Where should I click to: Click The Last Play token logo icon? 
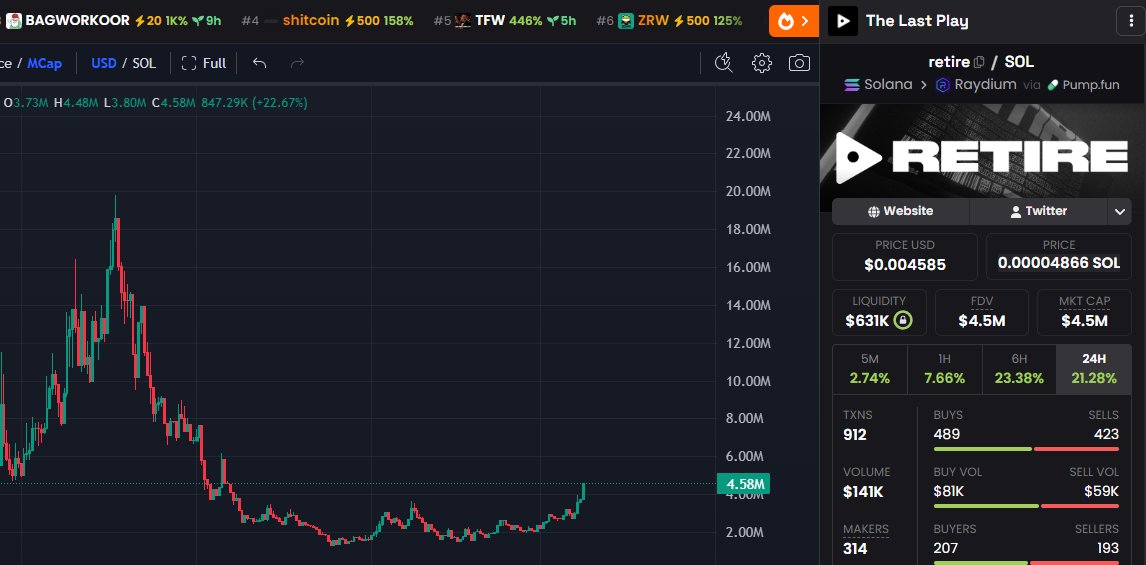click(x=843, y=21)
